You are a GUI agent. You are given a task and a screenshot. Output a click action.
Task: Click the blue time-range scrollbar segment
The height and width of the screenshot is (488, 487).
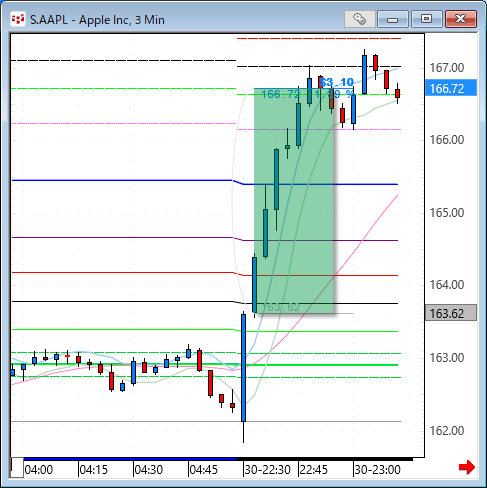tap(130, 459)
